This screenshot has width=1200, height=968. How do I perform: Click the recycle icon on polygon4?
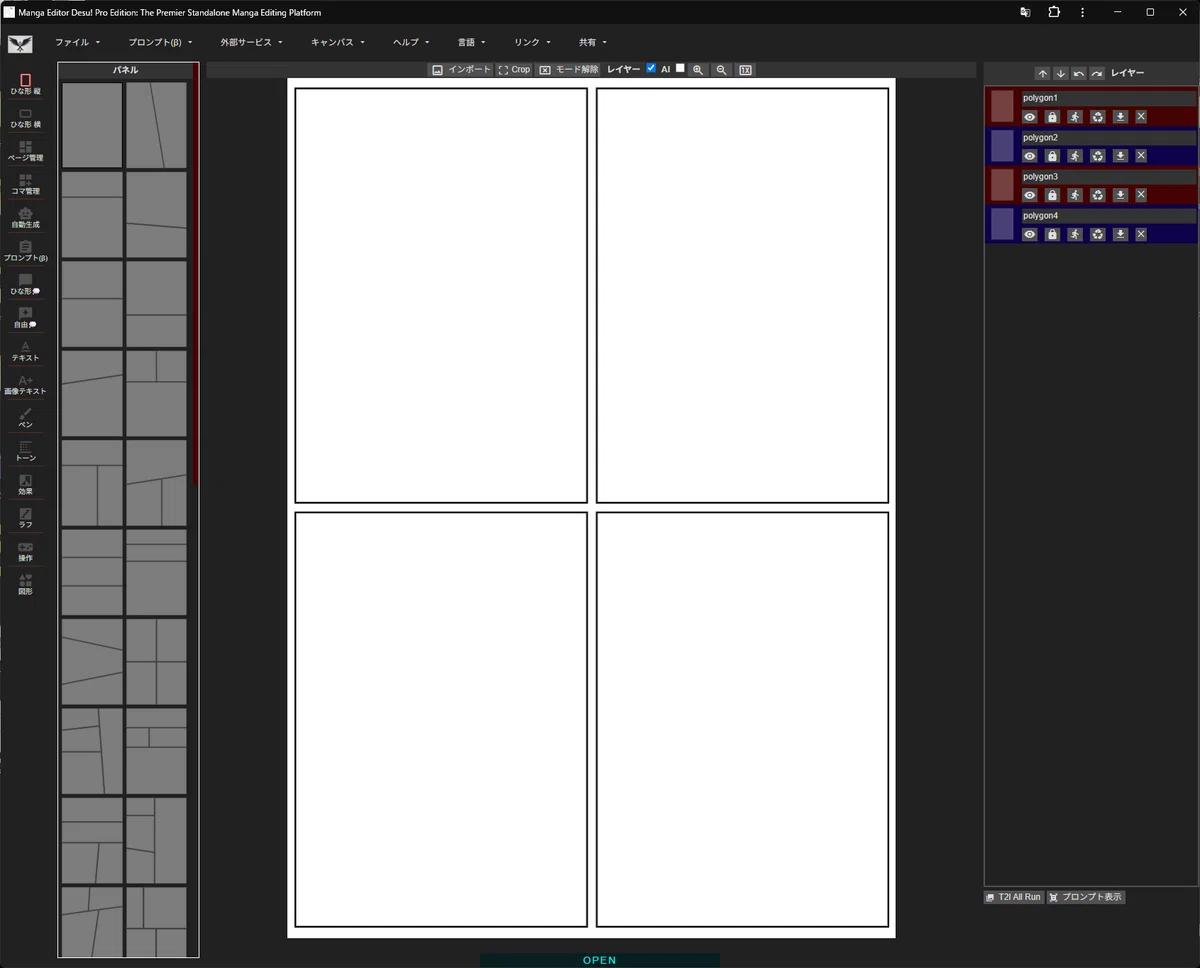point(1098,234)
